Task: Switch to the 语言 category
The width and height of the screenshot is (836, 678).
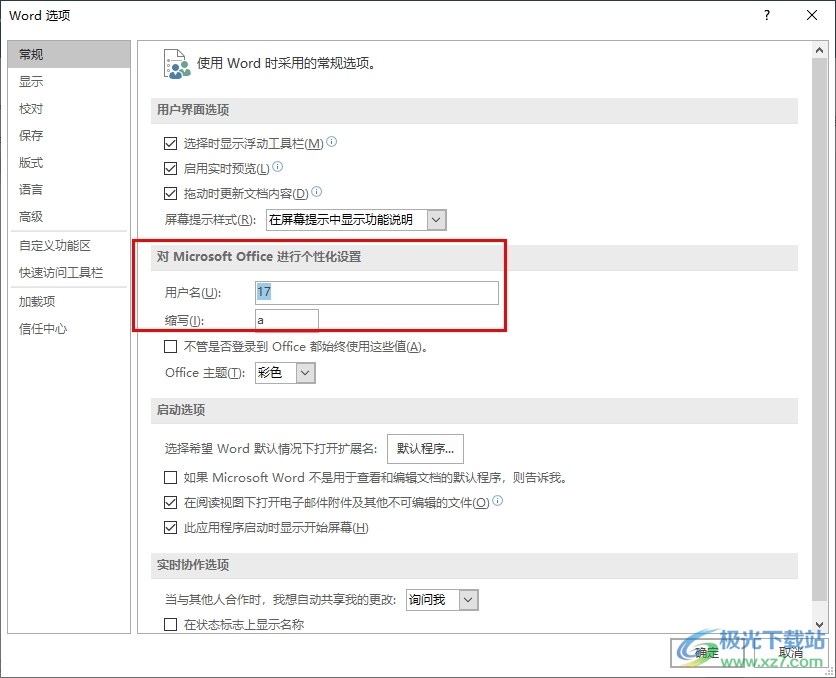Action: pyautogui.click(x=69, y=189)
